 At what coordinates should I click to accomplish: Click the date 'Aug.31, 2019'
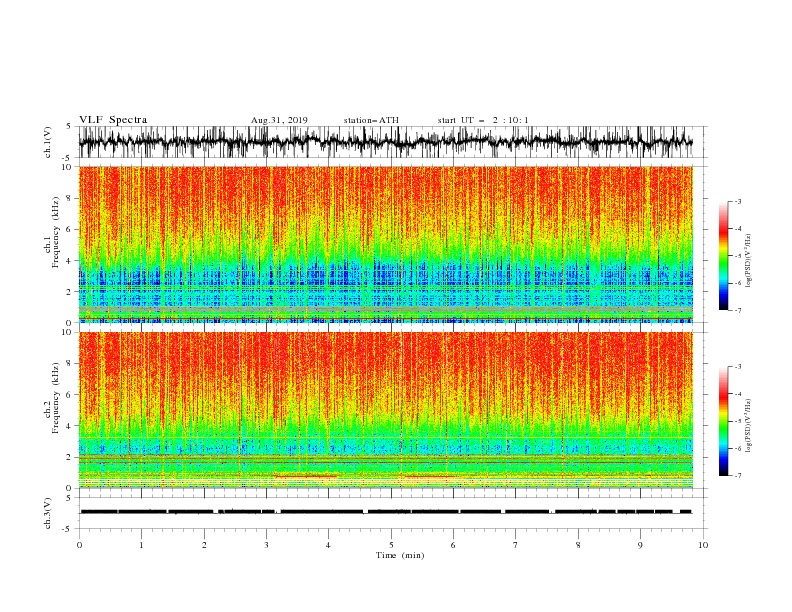tap(279, 120)
